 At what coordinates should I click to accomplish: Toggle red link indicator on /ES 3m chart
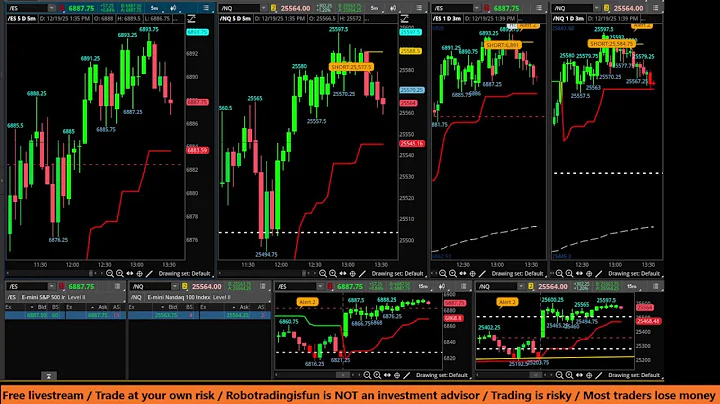coord(486,8)
